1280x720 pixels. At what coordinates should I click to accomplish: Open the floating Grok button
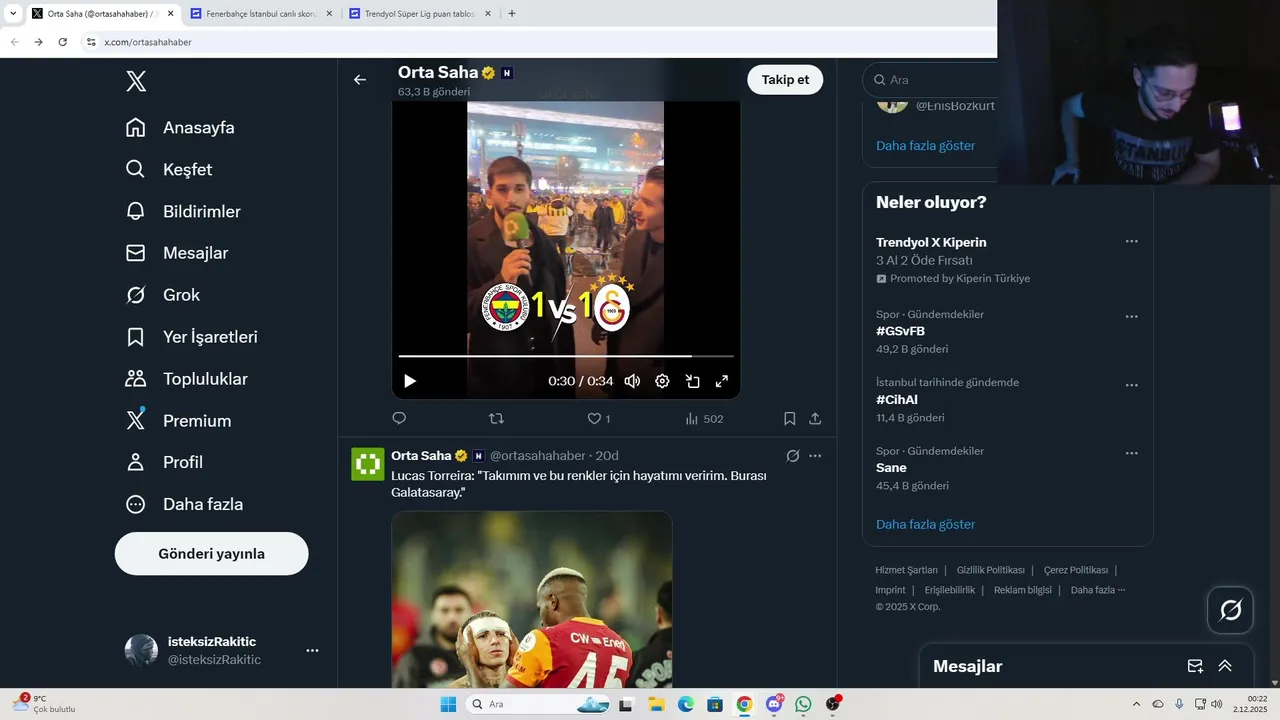click(1230, 610)
